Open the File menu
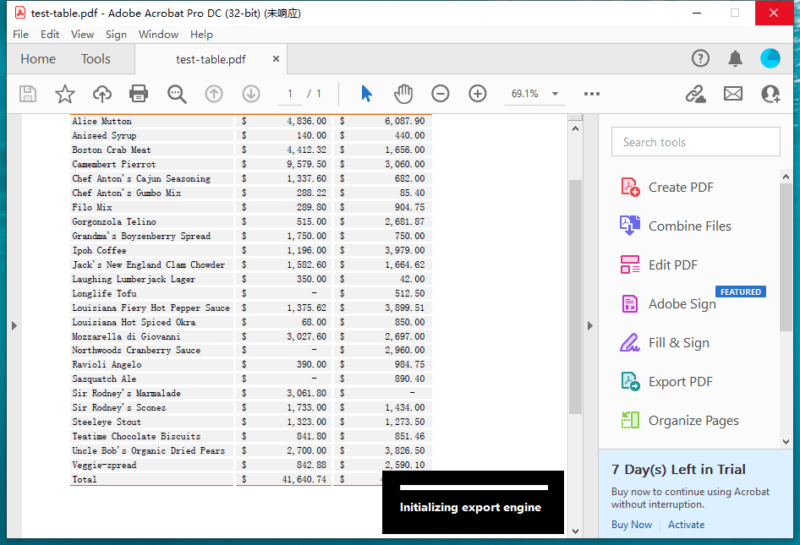800x545 pixels. pyautogui.click(x=20, y=35)
